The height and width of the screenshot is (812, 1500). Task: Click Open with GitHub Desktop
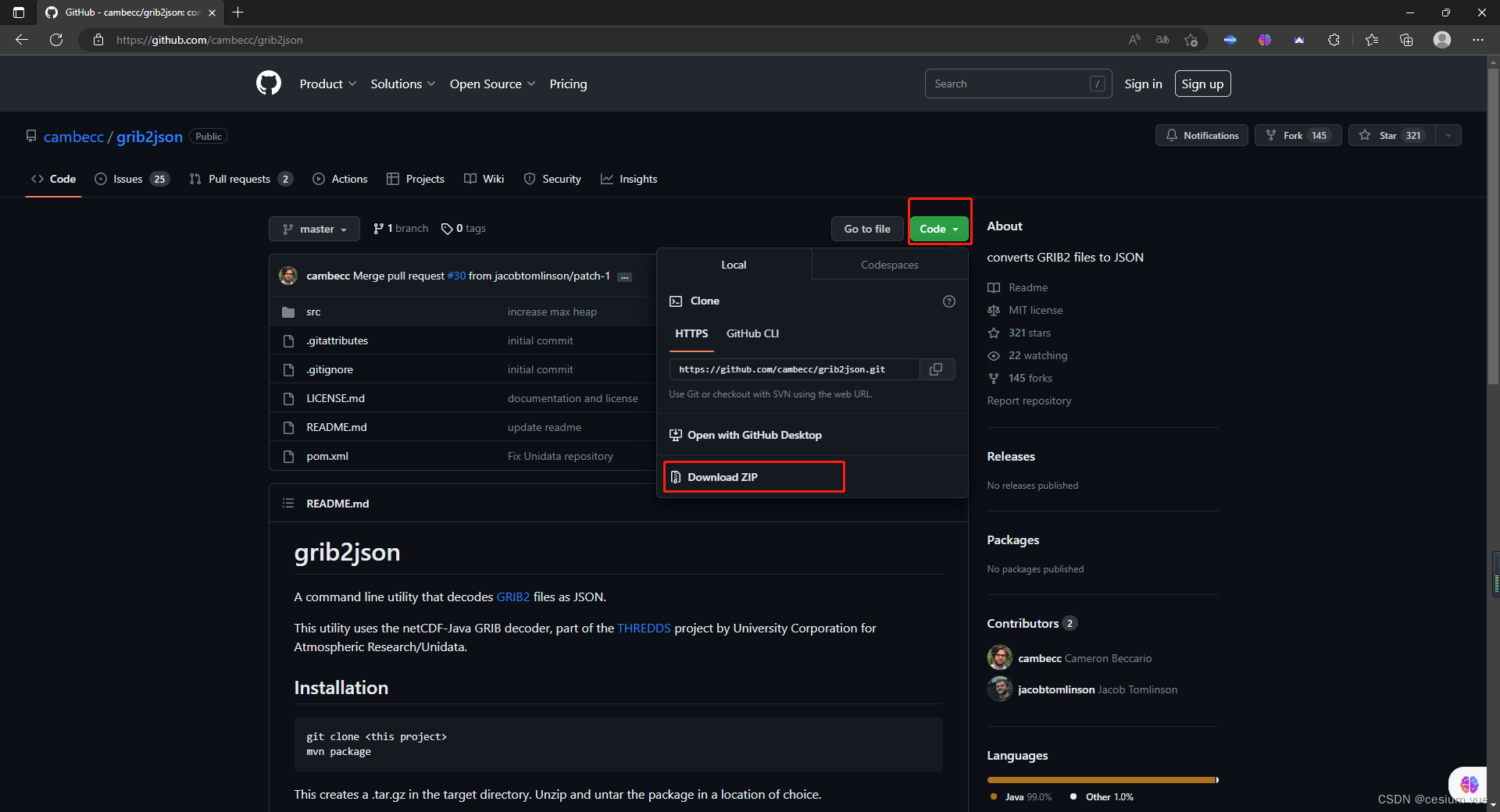coord(745,435)
